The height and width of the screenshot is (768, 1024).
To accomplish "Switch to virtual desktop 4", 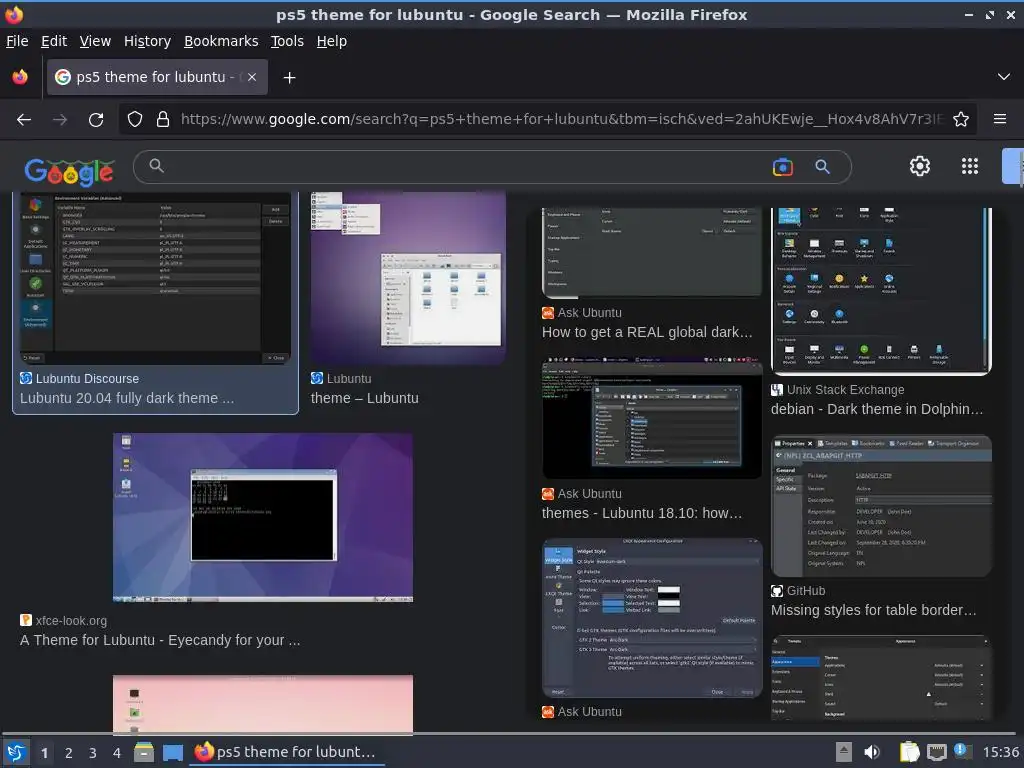I will coord(117,753).
